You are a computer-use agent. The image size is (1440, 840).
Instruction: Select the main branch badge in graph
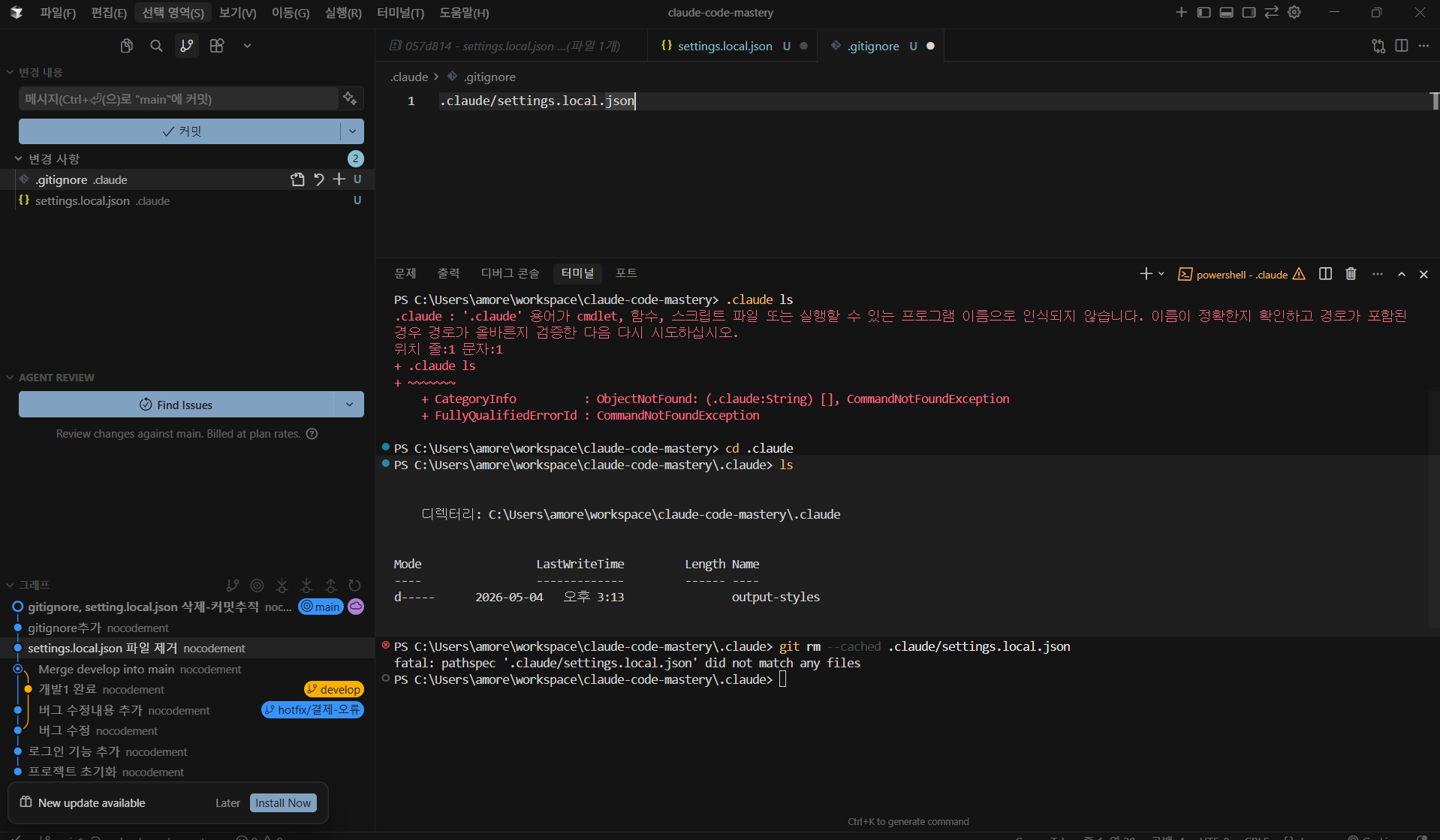pos(321,607)
